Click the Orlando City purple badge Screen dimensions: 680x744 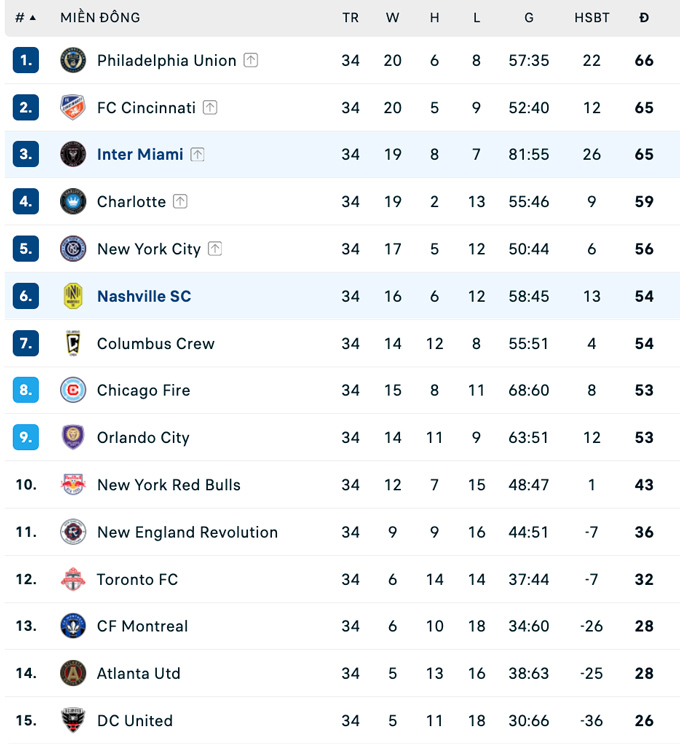73,437
